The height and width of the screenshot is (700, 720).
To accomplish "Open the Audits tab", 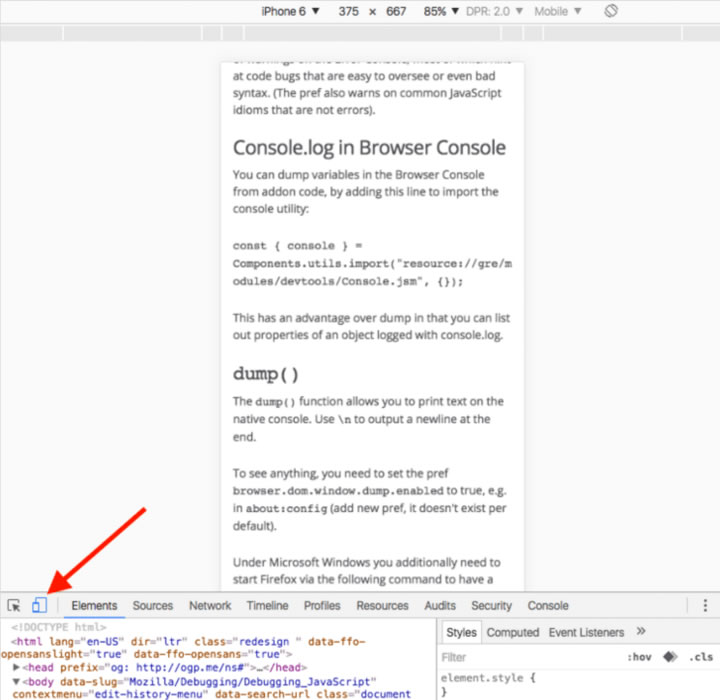I will pos(440,605).
